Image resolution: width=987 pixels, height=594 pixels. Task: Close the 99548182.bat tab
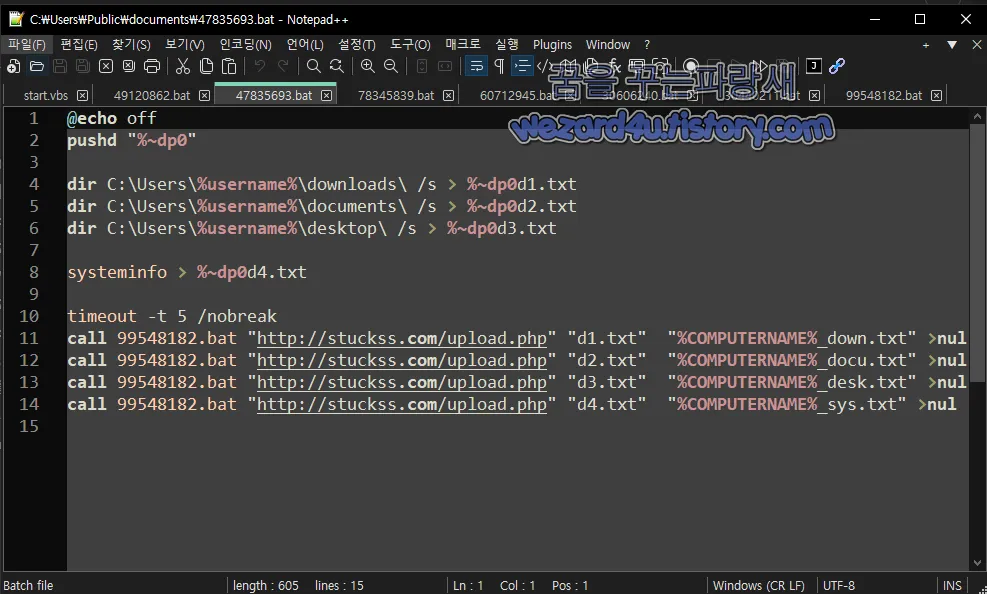coord(937,96)
